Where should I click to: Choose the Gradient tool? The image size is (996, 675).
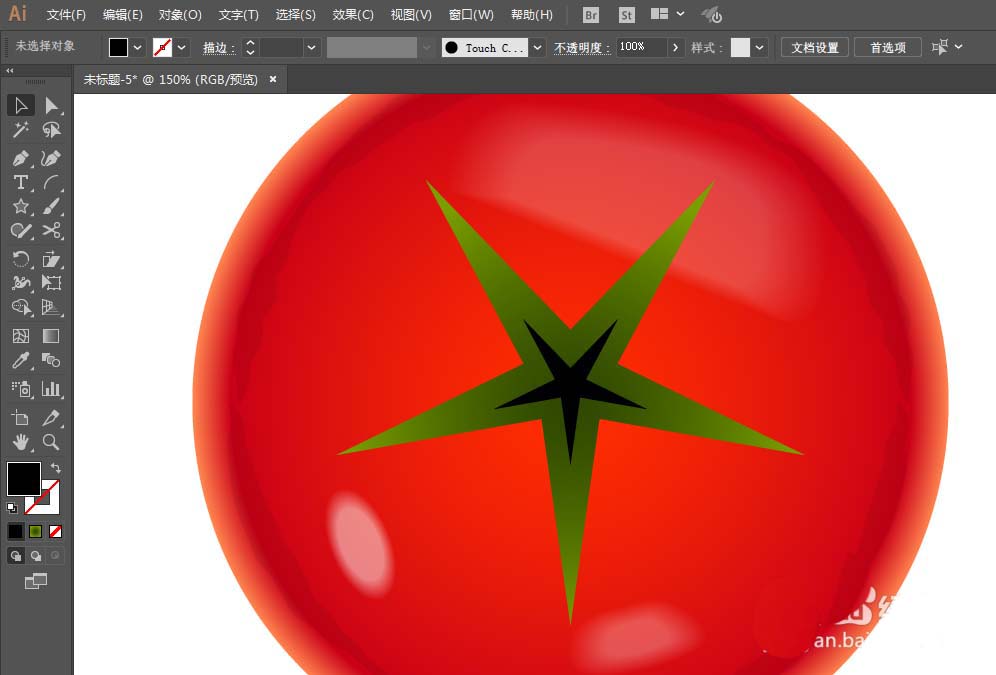pos(51,336)
